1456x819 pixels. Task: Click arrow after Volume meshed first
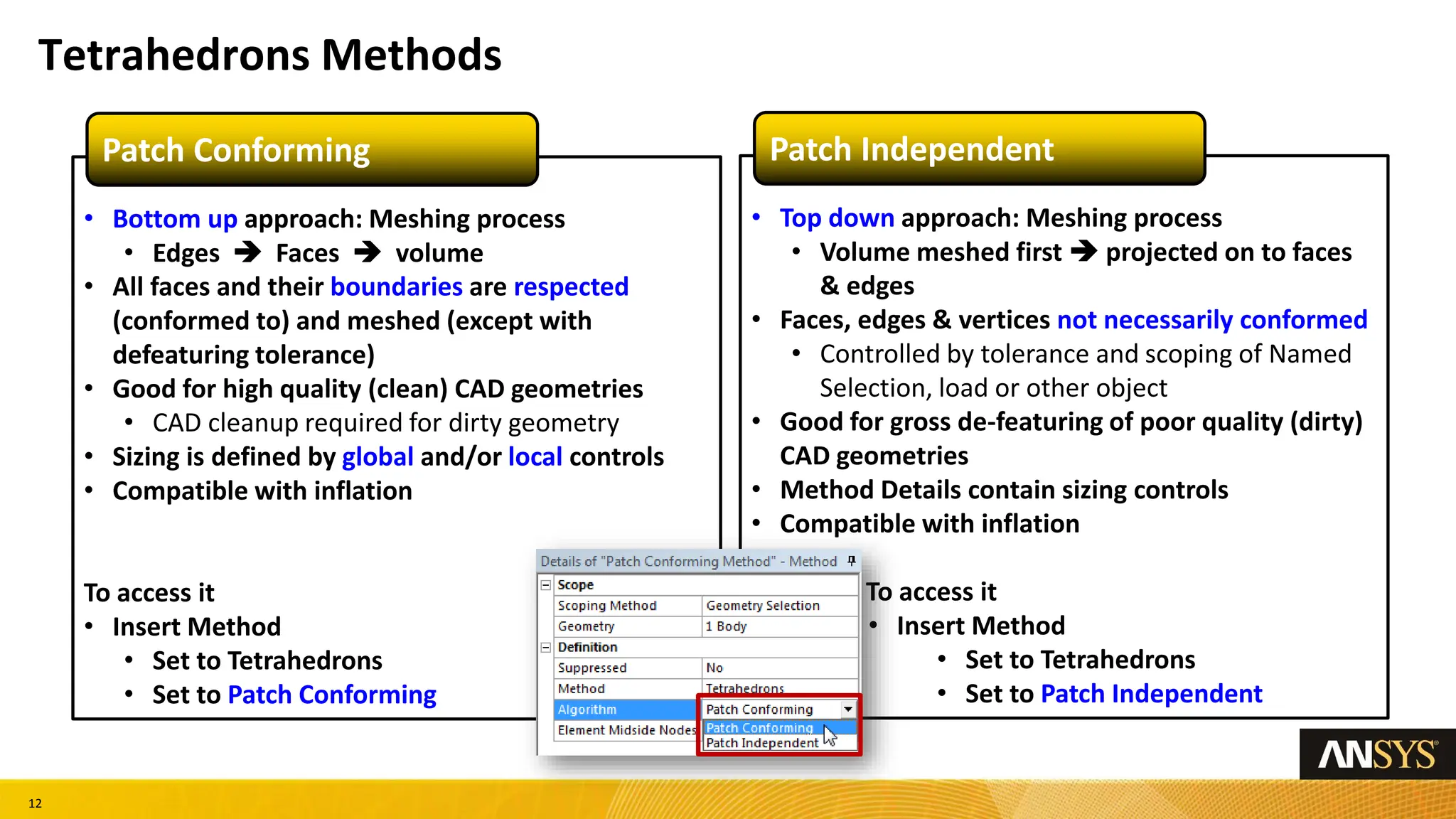(x=1083, y=251)
